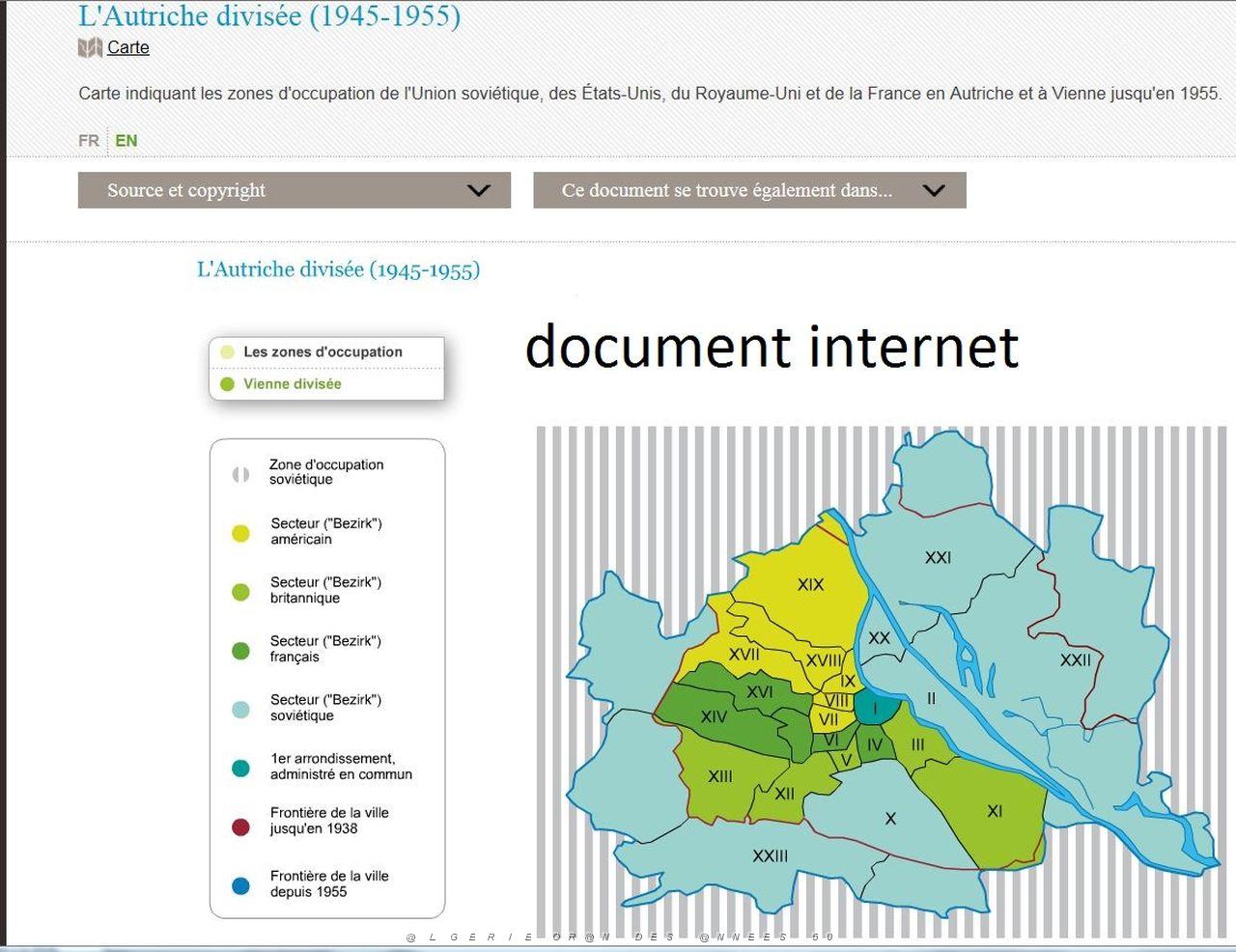Click the light blue Soviet sector swatch
The height and width of the screenshot is (952, 1236).
point(240,710)
